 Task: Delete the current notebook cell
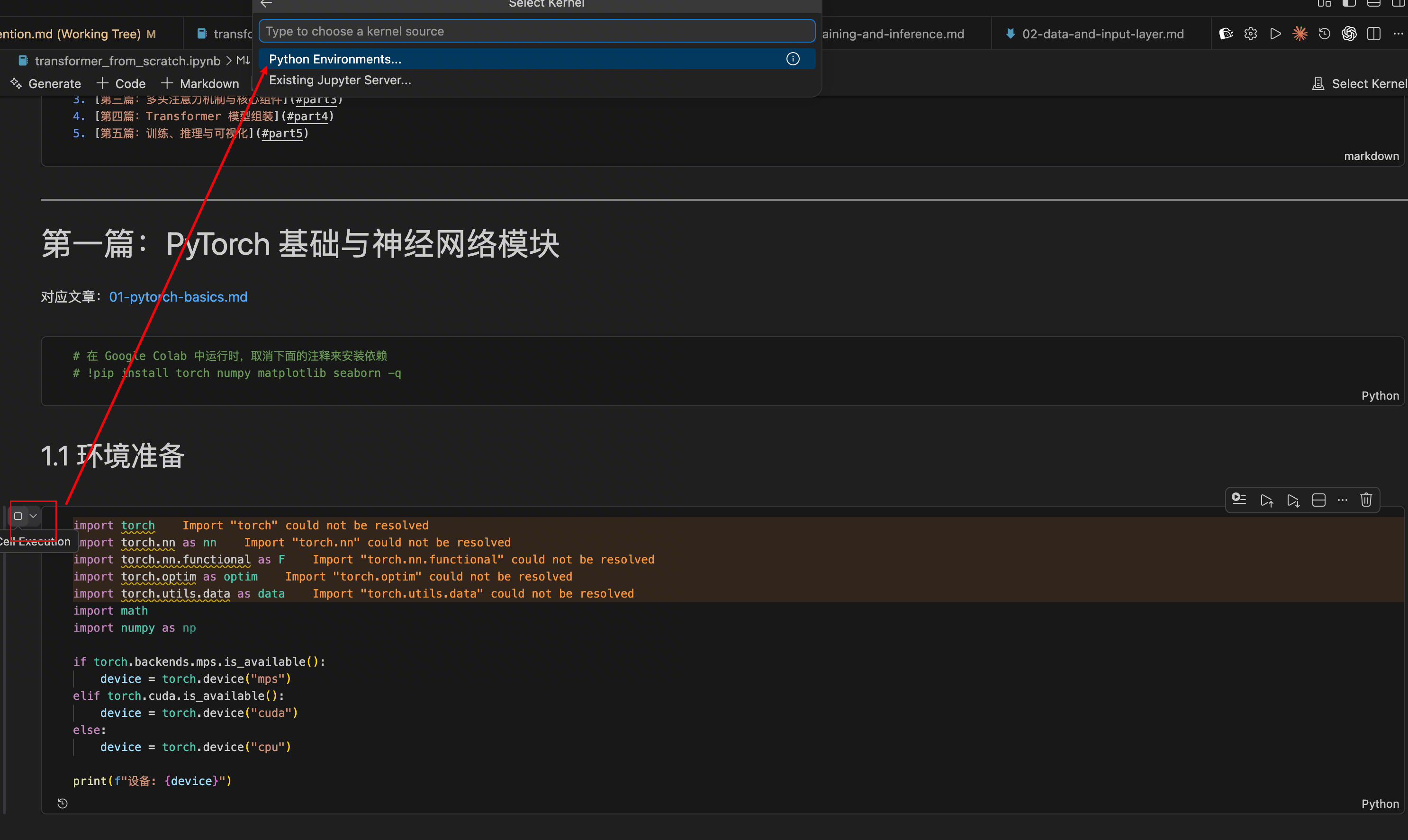pos(1366,500)
